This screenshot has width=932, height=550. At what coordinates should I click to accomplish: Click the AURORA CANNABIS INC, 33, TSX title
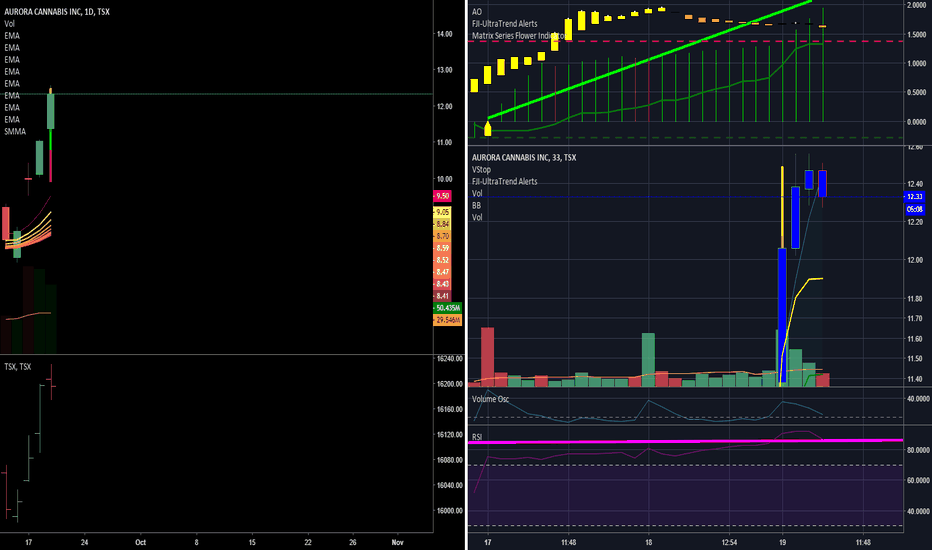(x=524, y=158)
